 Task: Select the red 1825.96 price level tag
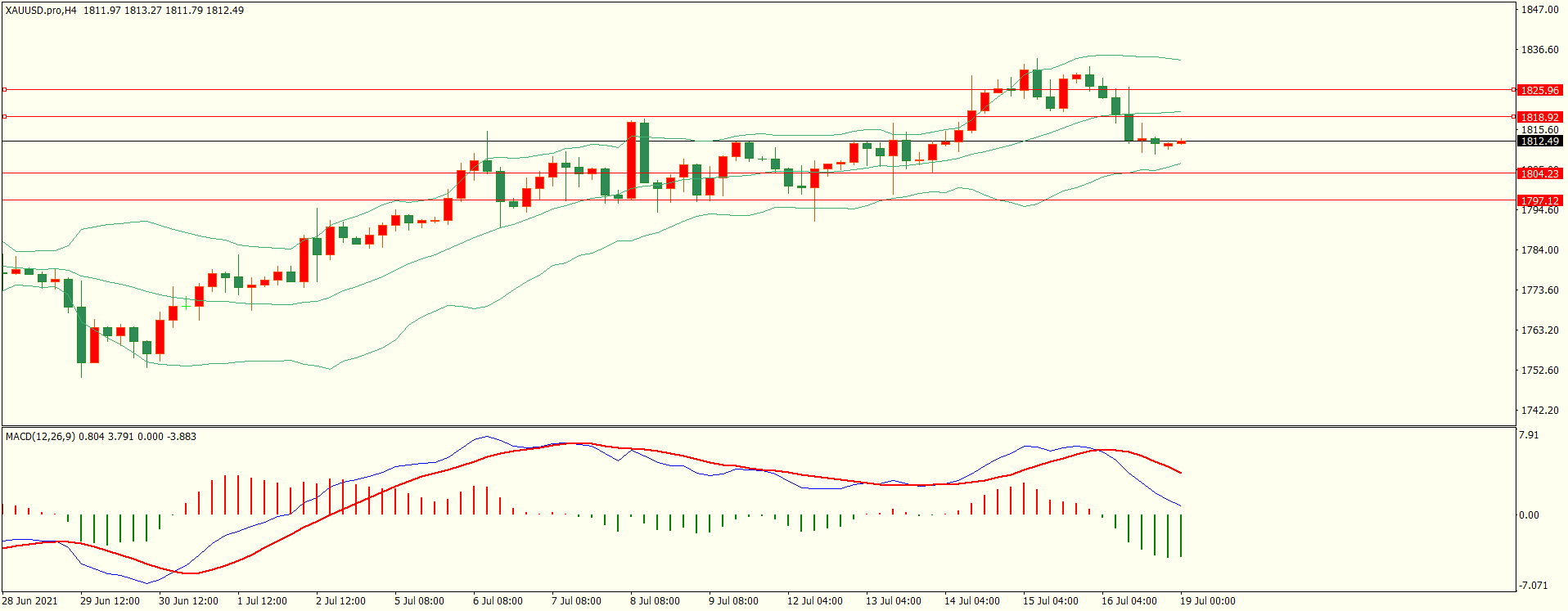point(1539,91)
